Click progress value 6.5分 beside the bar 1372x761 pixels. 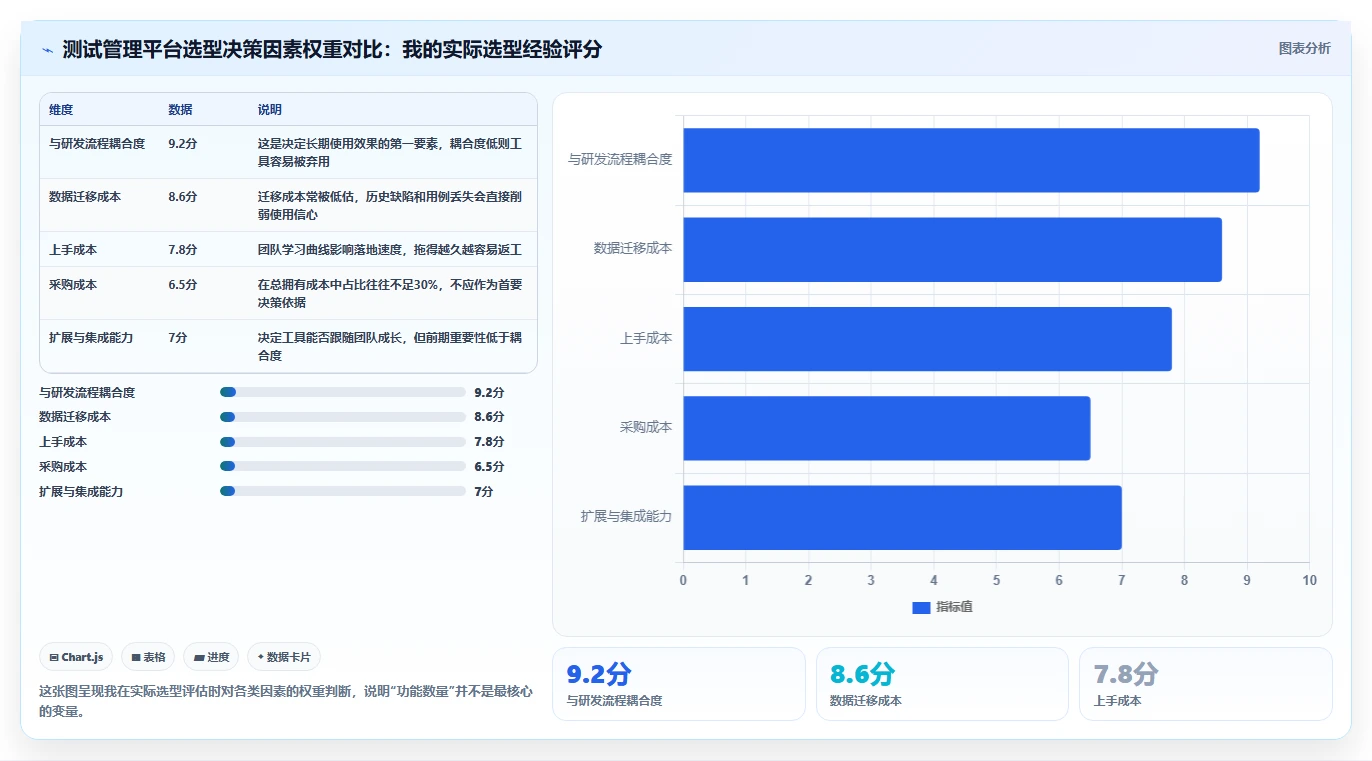tap(489, 466)
